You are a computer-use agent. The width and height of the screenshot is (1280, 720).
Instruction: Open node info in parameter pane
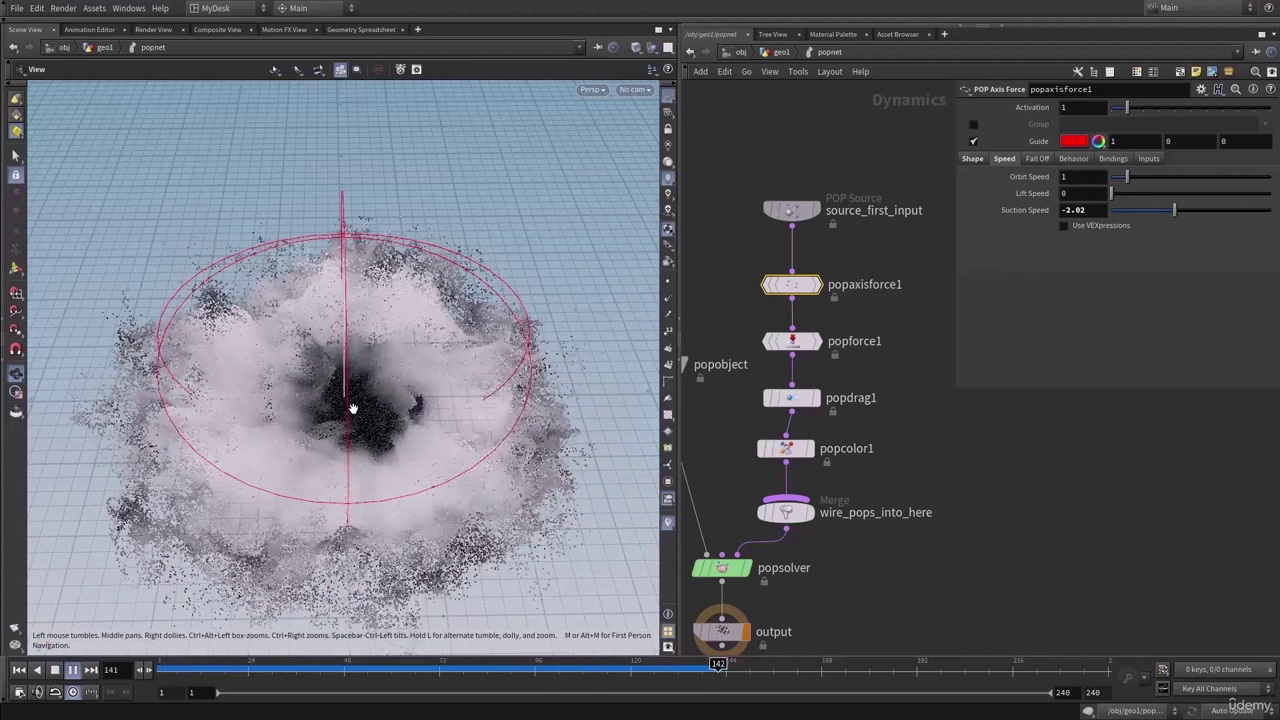pos(1253,89)
